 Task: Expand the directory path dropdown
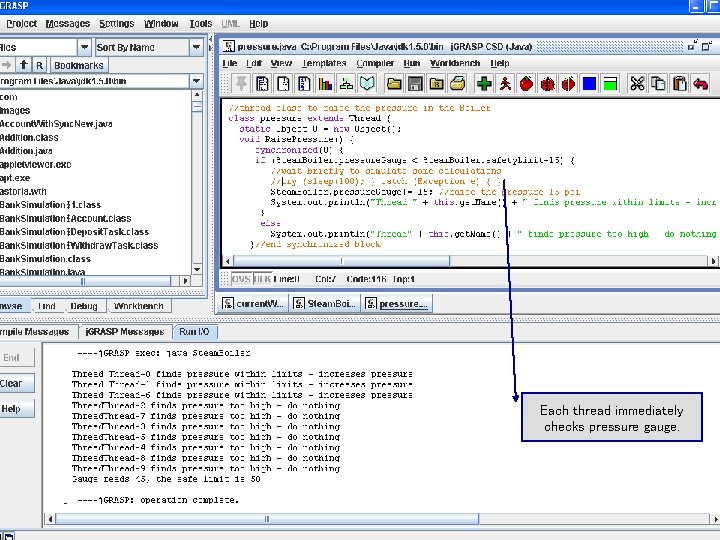(196, 81)
